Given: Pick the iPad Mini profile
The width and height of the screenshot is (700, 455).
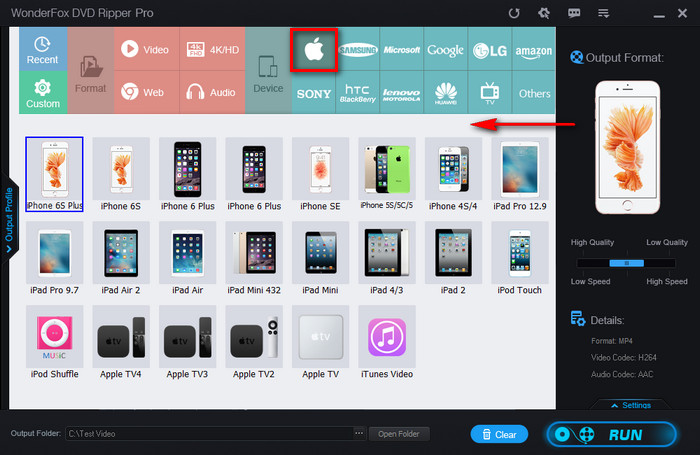Looking at the screenshot, I should click(x=321, y=258).
